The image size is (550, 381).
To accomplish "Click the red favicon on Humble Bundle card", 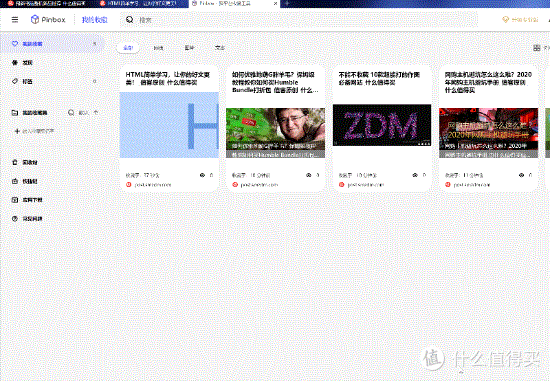I will pos(235,185).
